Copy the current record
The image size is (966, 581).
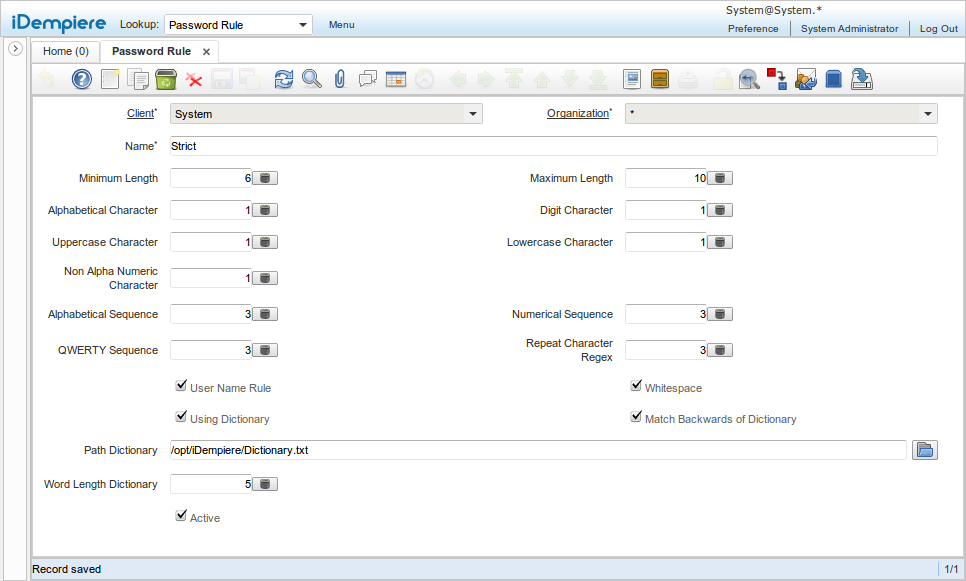[x=138, y=79]
